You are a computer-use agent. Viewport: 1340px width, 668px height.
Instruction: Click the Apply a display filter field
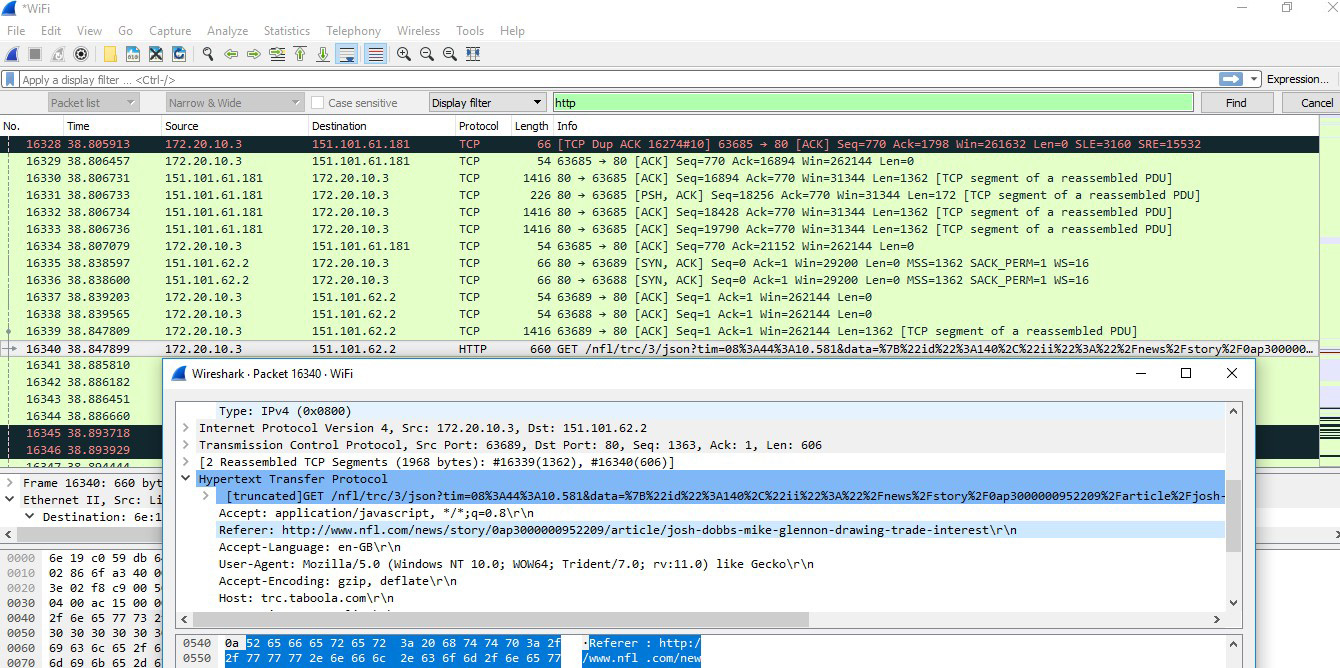(x=618, y=79)
